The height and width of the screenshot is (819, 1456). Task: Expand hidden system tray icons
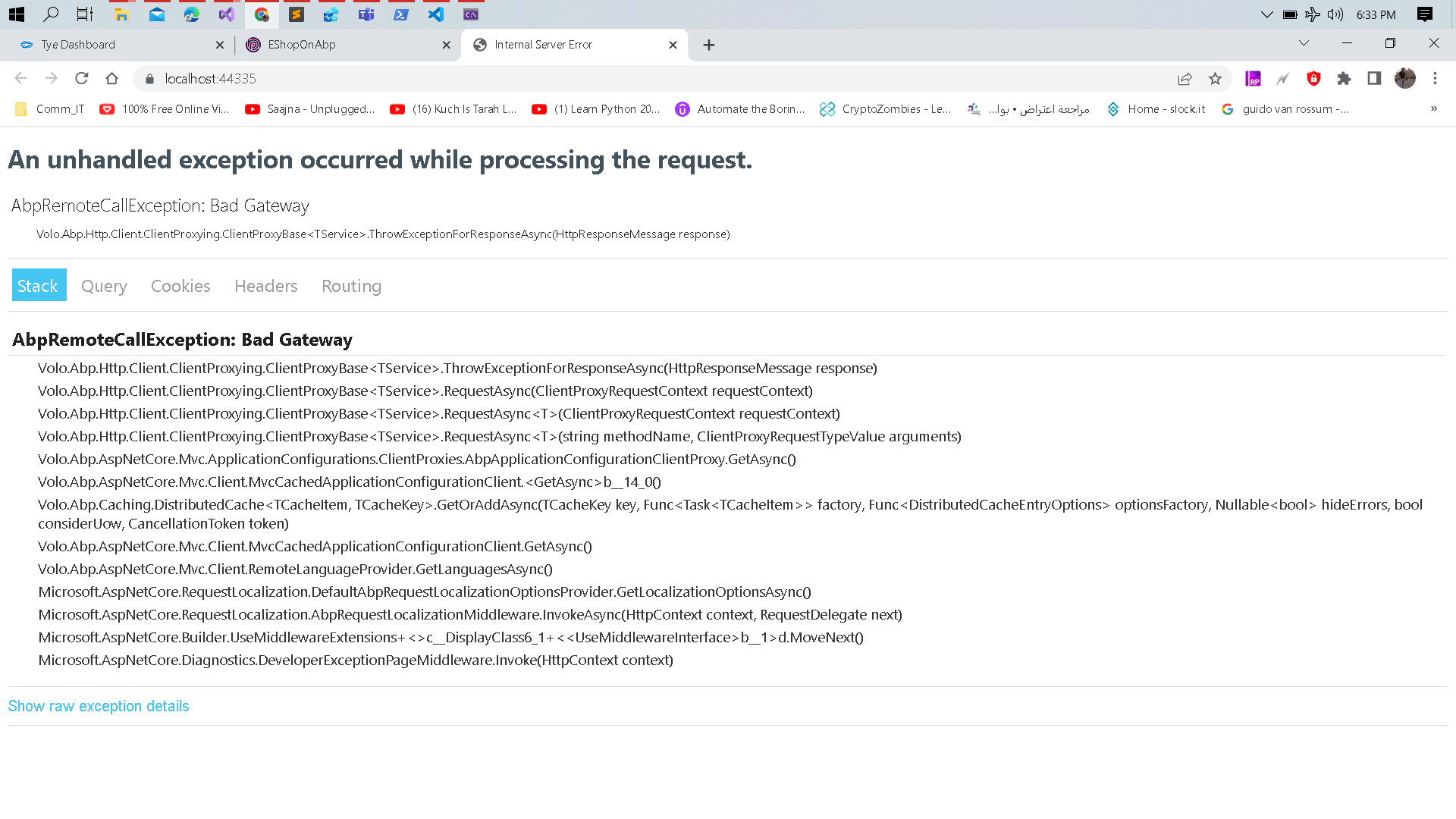coord(1266,14)
